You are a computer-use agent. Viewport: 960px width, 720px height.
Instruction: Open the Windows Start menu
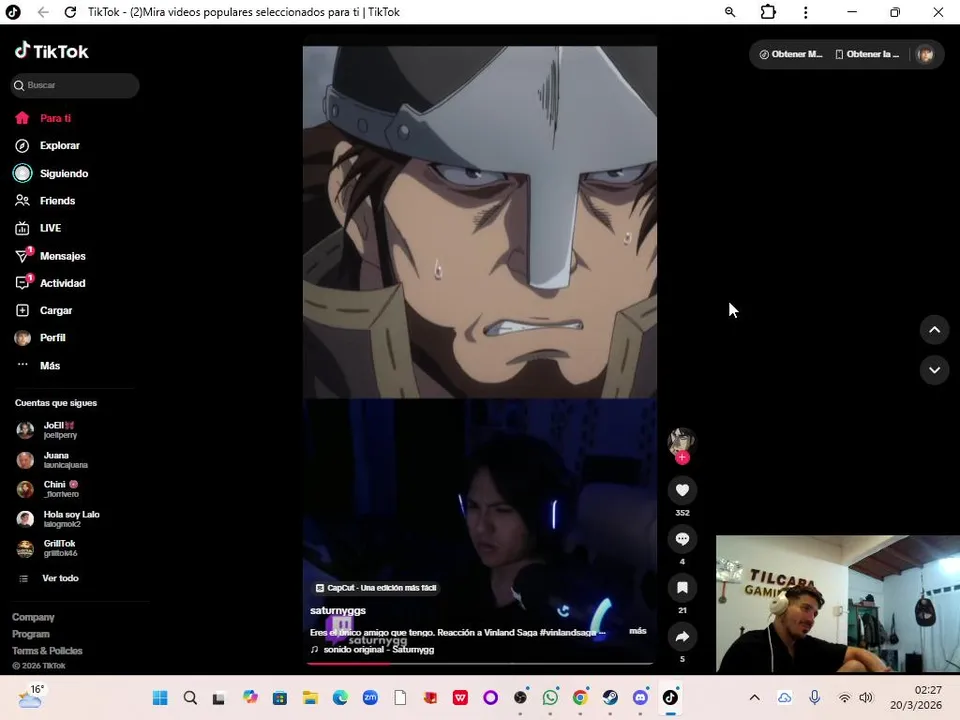point(160,698)
